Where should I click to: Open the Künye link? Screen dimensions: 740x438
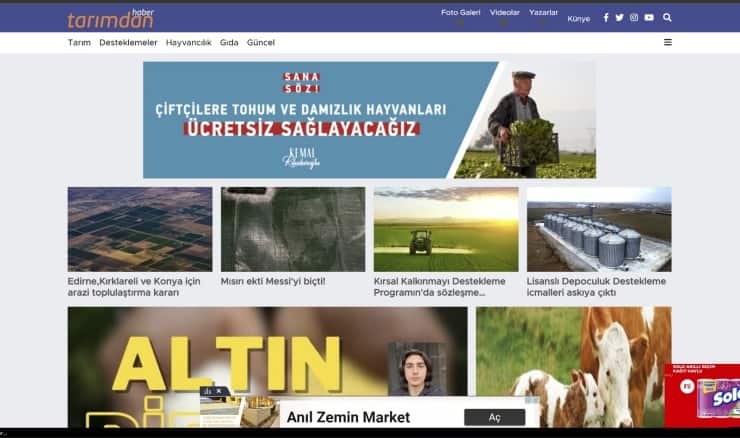579,19
